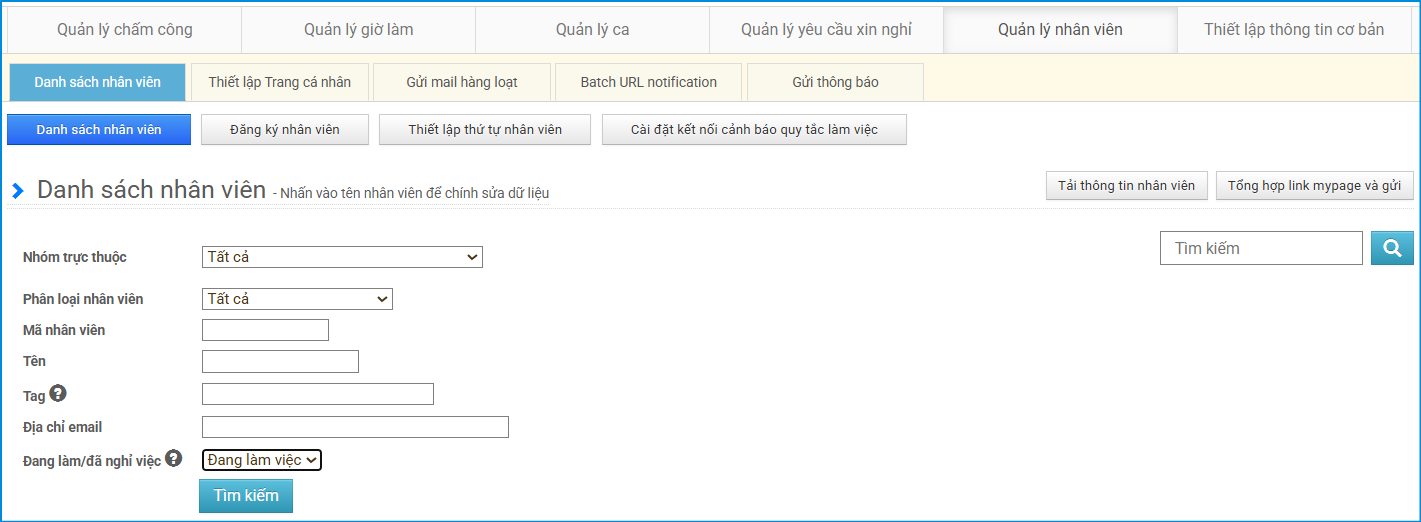Open the Quản lý giờ làm tab
Viewport: 1421px width, 522px height.
coord(358,29)
